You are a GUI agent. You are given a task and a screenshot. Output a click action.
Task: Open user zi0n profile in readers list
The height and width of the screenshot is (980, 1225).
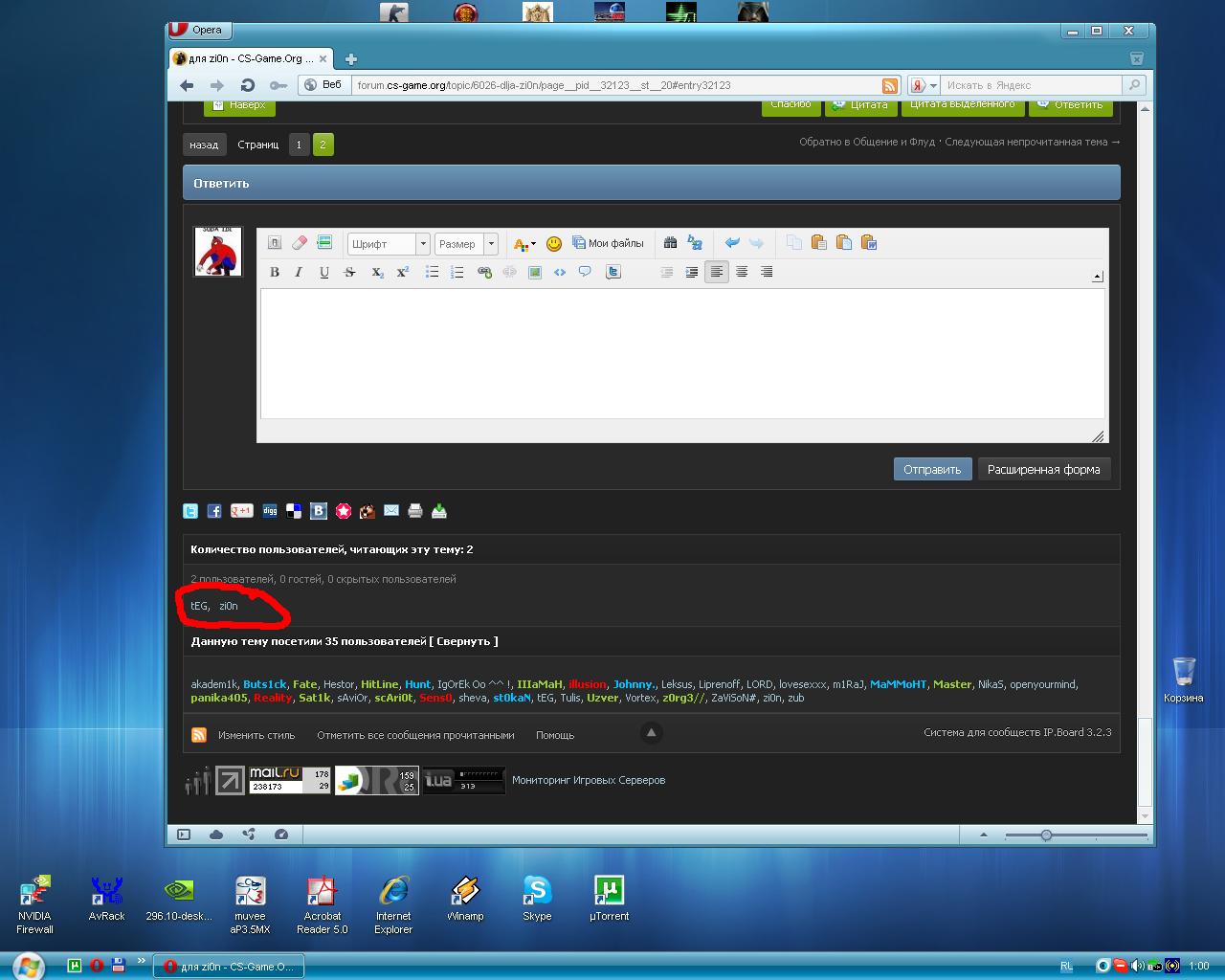click(x=228, y=606)
